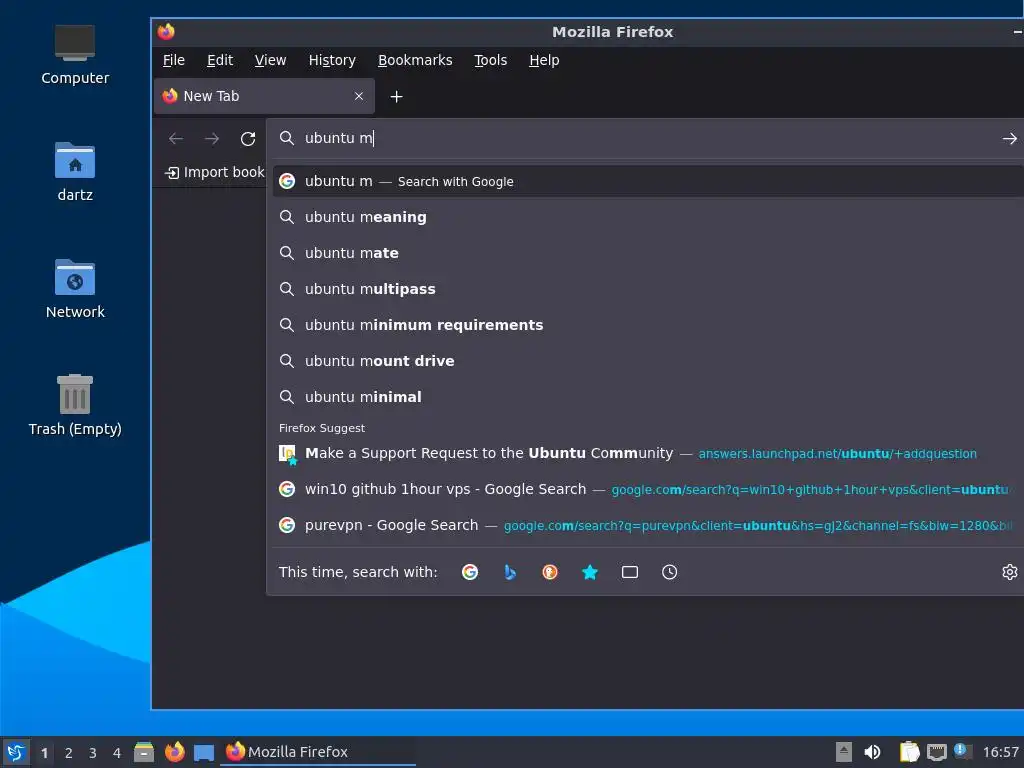Open the volume control speaker icon
1024x768 pixels.
pos(872,752)
